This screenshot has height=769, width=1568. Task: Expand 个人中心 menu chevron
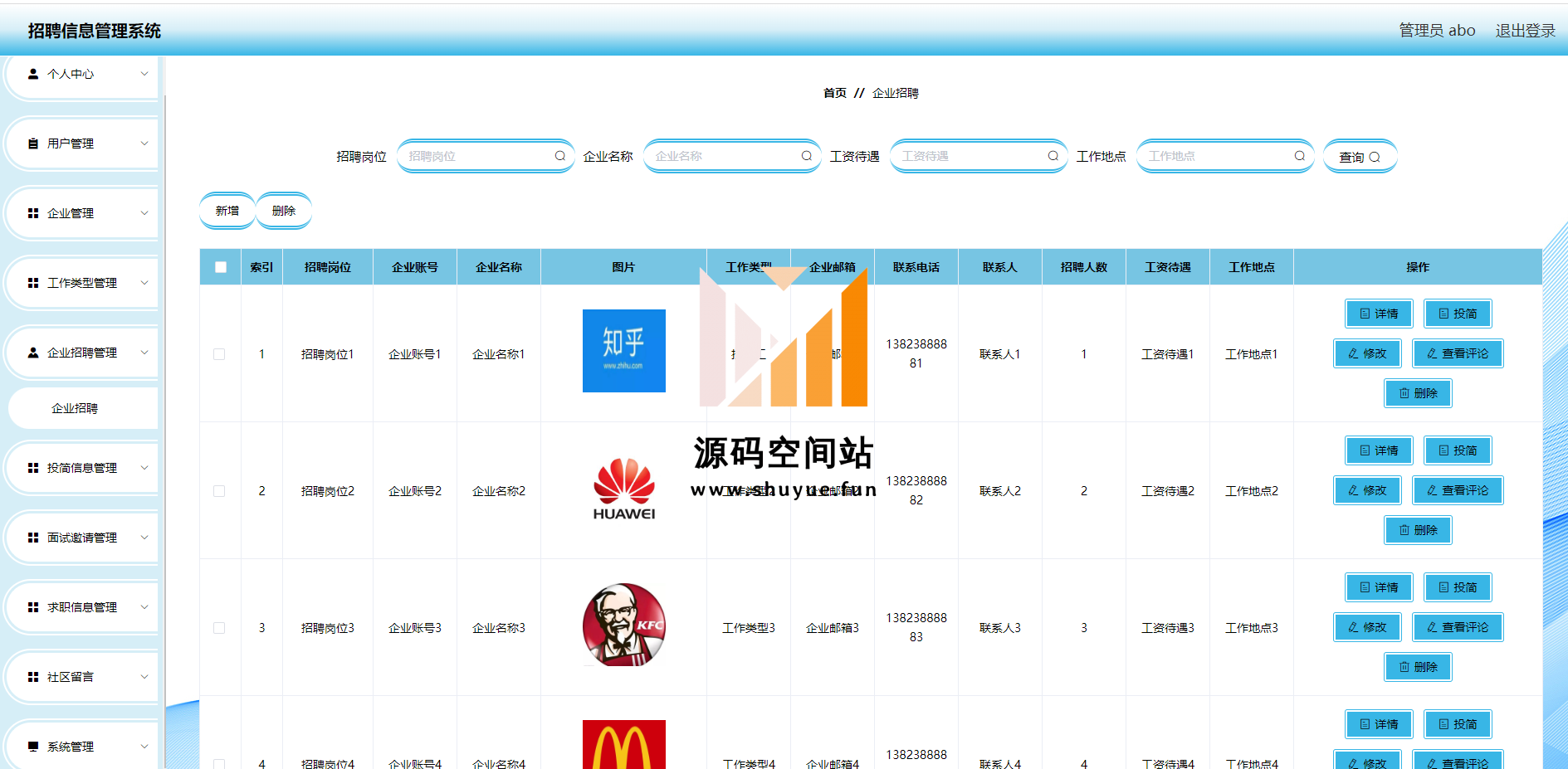pyautogui.click(x=144, y=74)
